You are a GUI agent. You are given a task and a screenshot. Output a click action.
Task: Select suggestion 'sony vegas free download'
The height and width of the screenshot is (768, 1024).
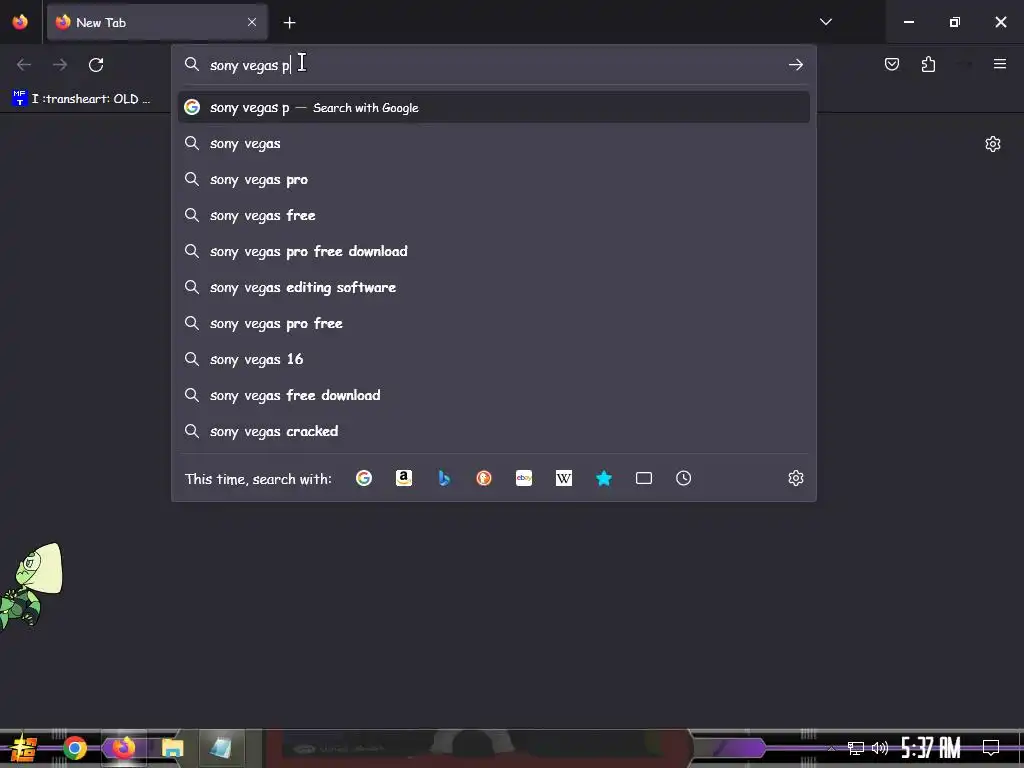[494, 395]
